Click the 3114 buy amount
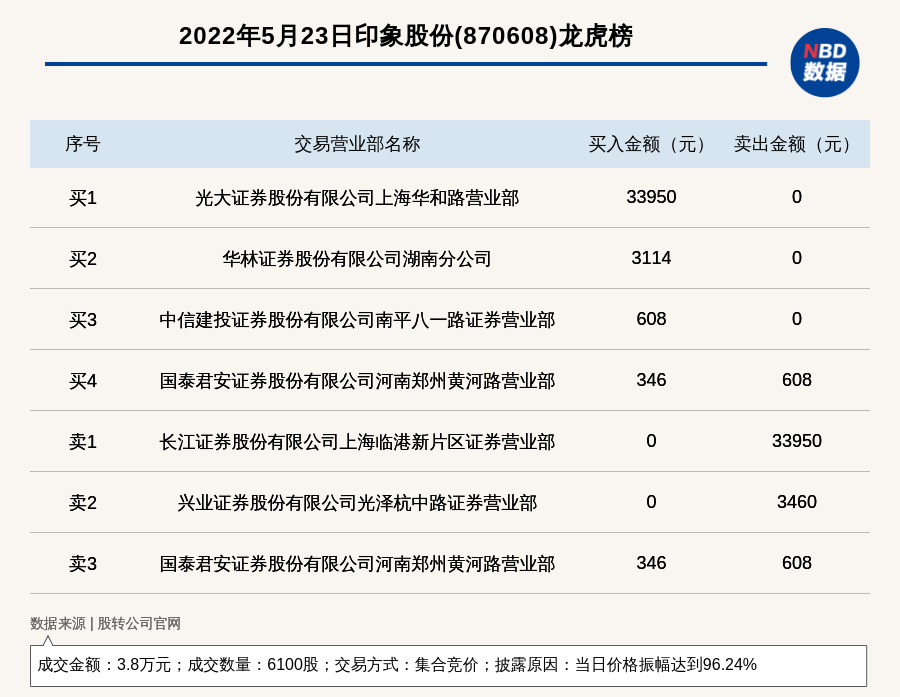 click(x=651, y=258)
